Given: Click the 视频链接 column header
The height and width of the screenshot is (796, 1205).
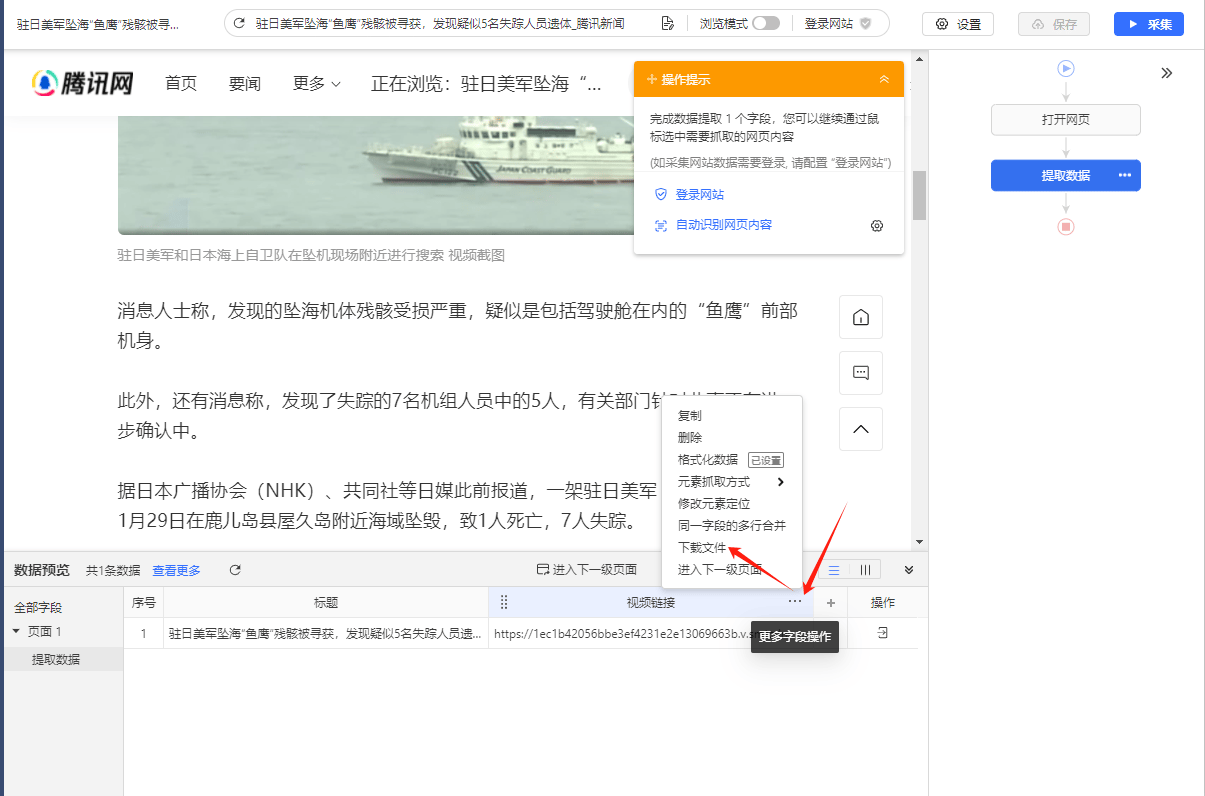Looking at the screenshot, I should [651, 602].
